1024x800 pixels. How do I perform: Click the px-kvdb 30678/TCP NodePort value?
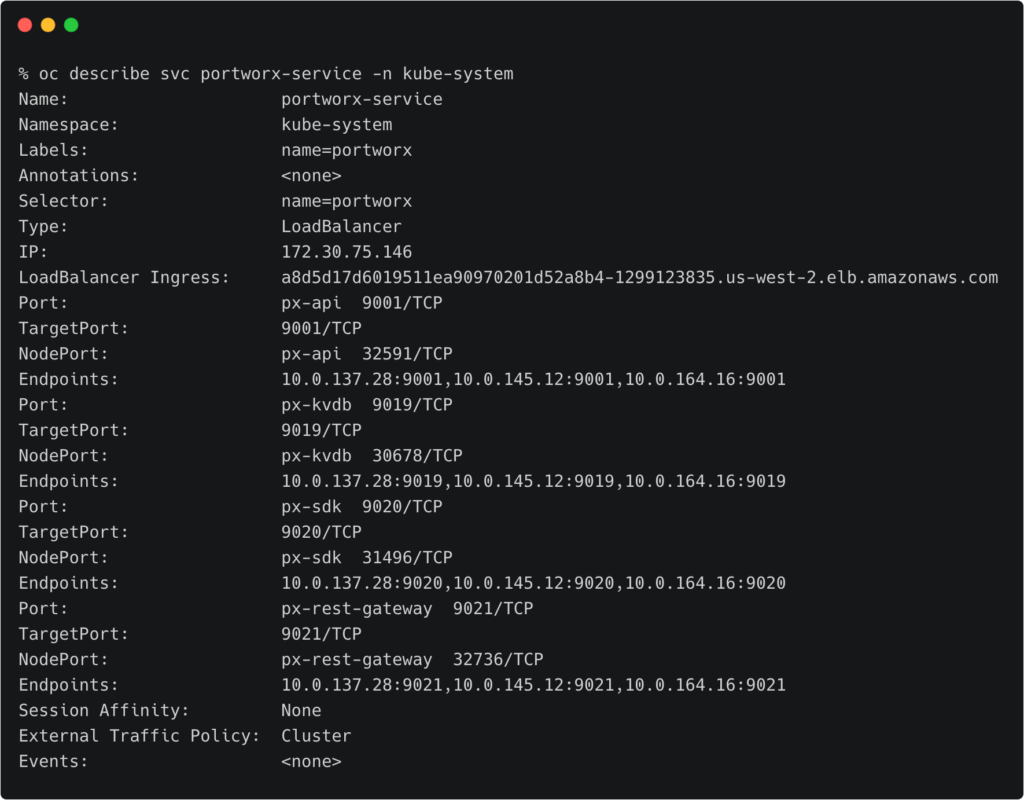pyautogui.click(x=371, y=456)
